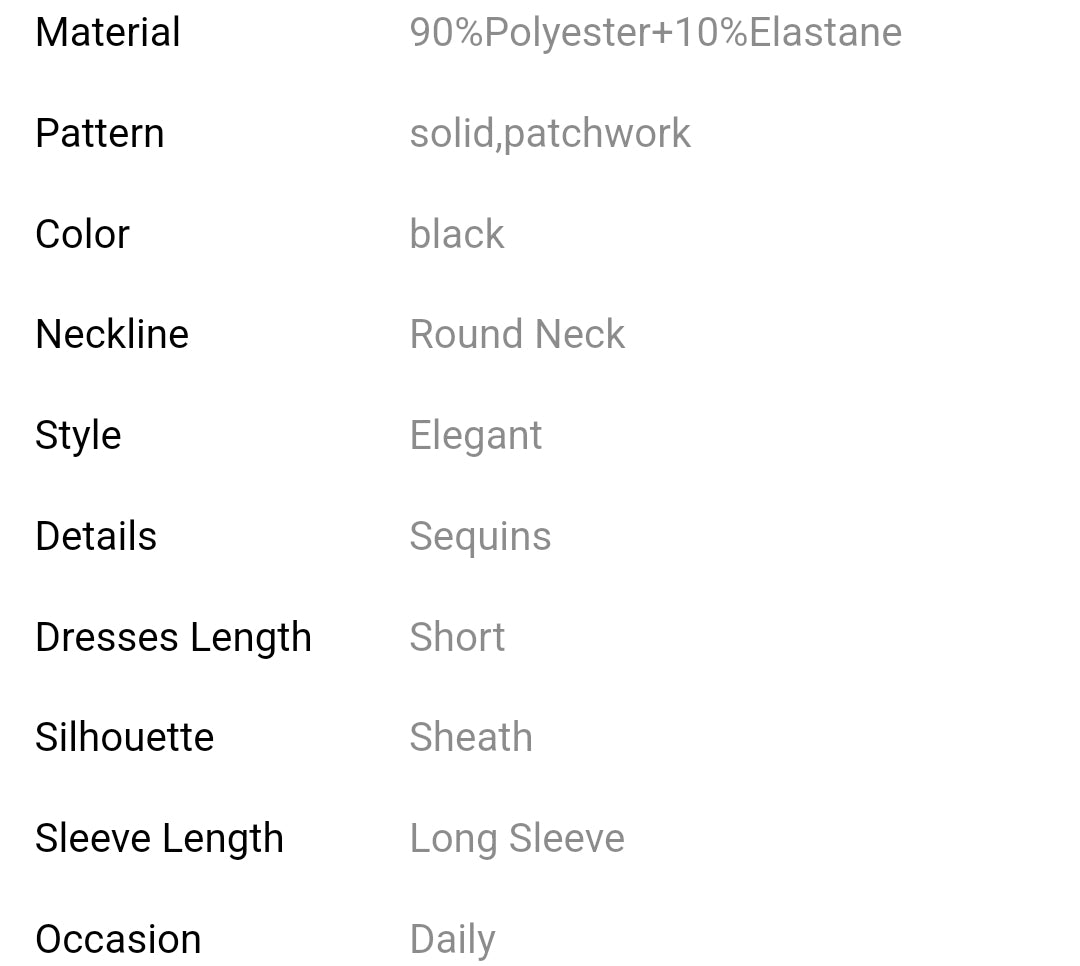Select the 90%Polyester+10%Elastane value
Image resolution: width=1080 pixels, height=966 pixels.
click(x=655, y=32)
